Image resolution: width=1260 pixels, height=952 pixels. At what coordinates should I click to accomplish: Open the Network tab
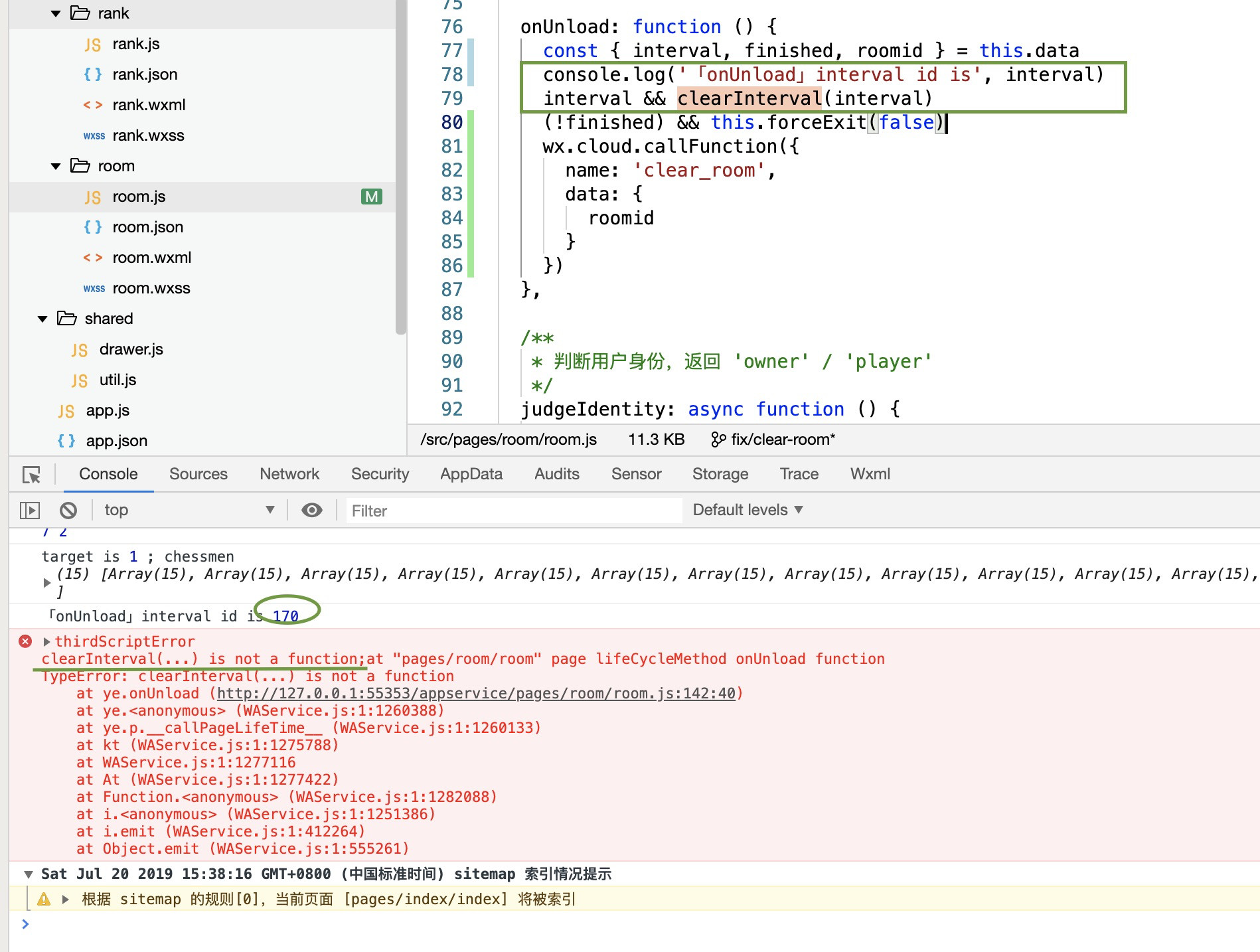click(289, 474)
